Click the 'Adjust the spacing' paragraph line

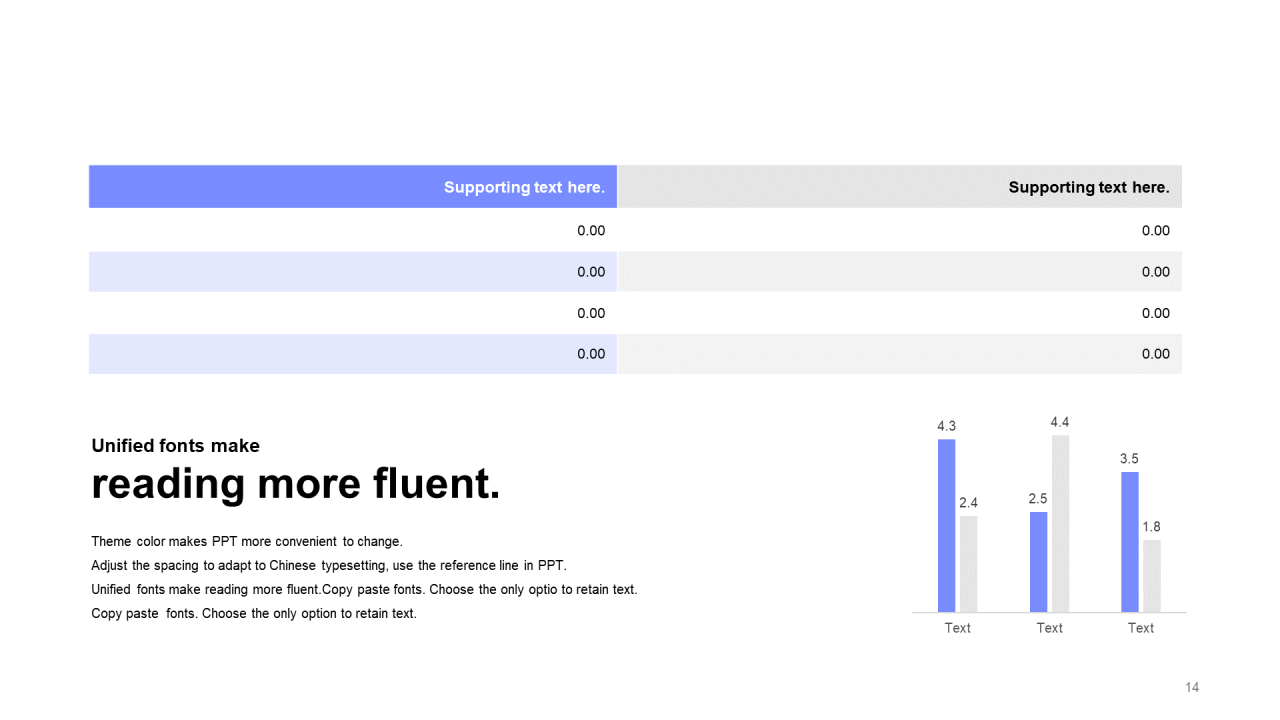pyautogui.click(x=329, y=566)
